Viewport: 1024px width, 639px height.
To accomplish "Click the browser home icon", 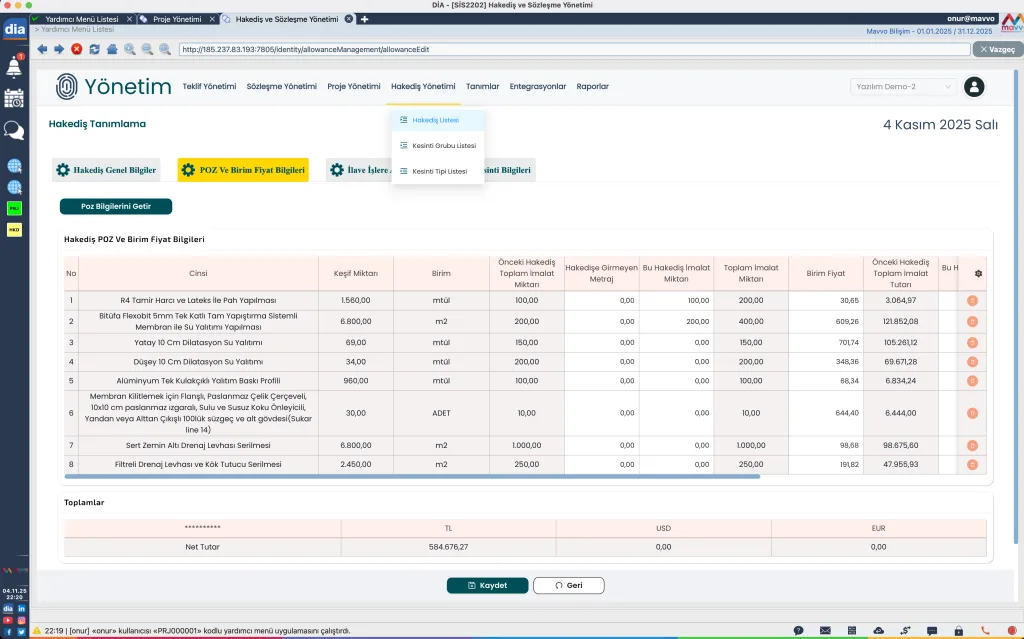I will [x=112, y=48].
